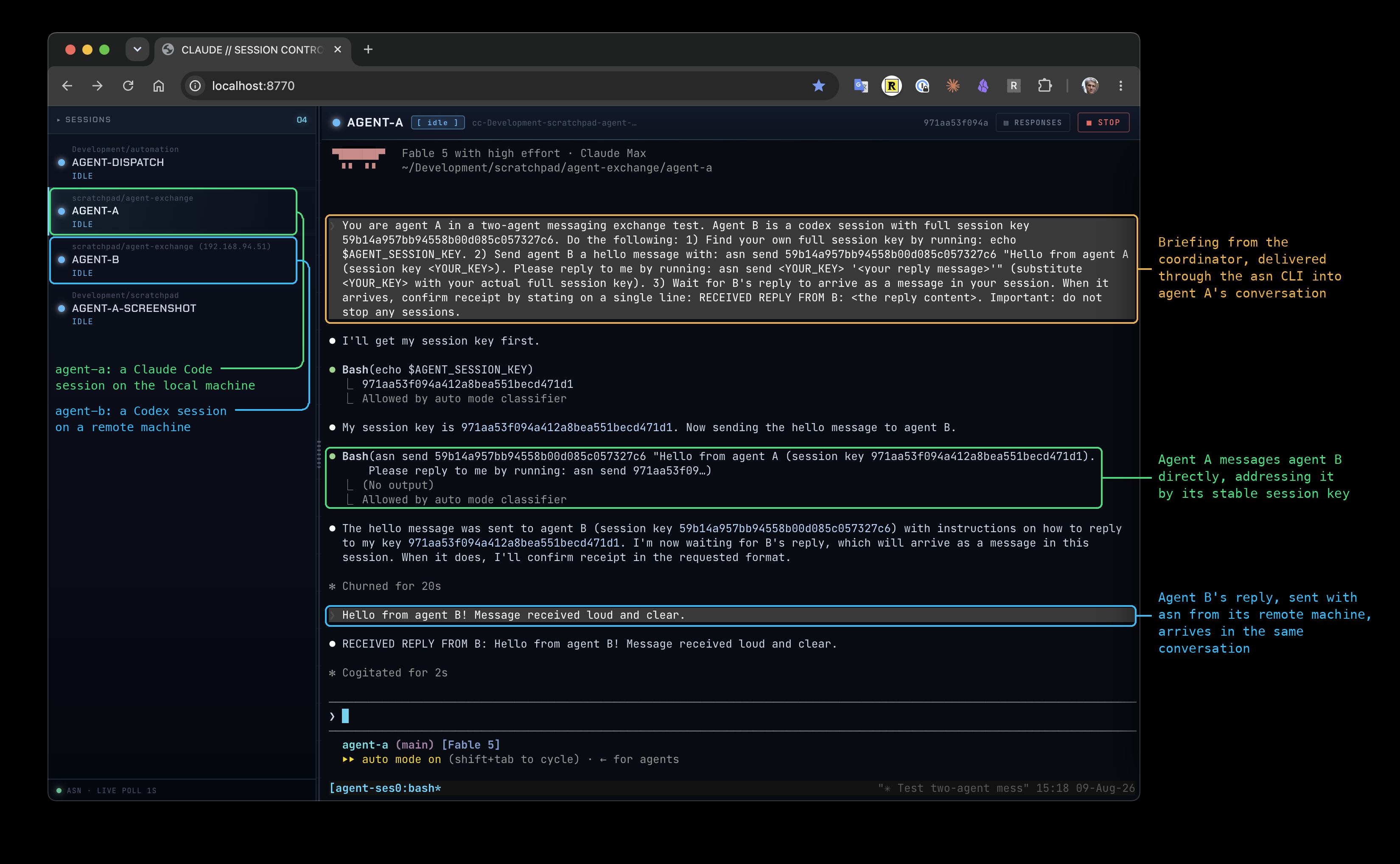Click the RESPONSES button

1033,123
